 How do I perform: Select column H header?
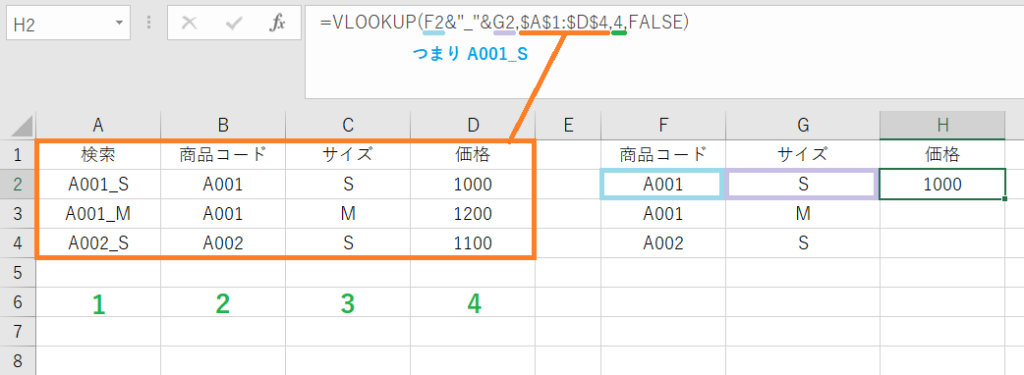tap(942, 125)
